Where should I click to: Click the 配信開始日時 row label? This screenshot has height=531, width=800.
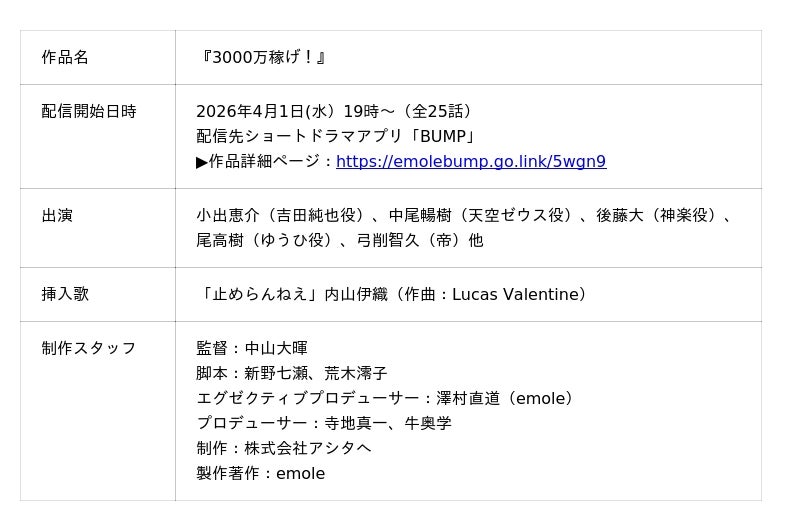coord(89,111)
